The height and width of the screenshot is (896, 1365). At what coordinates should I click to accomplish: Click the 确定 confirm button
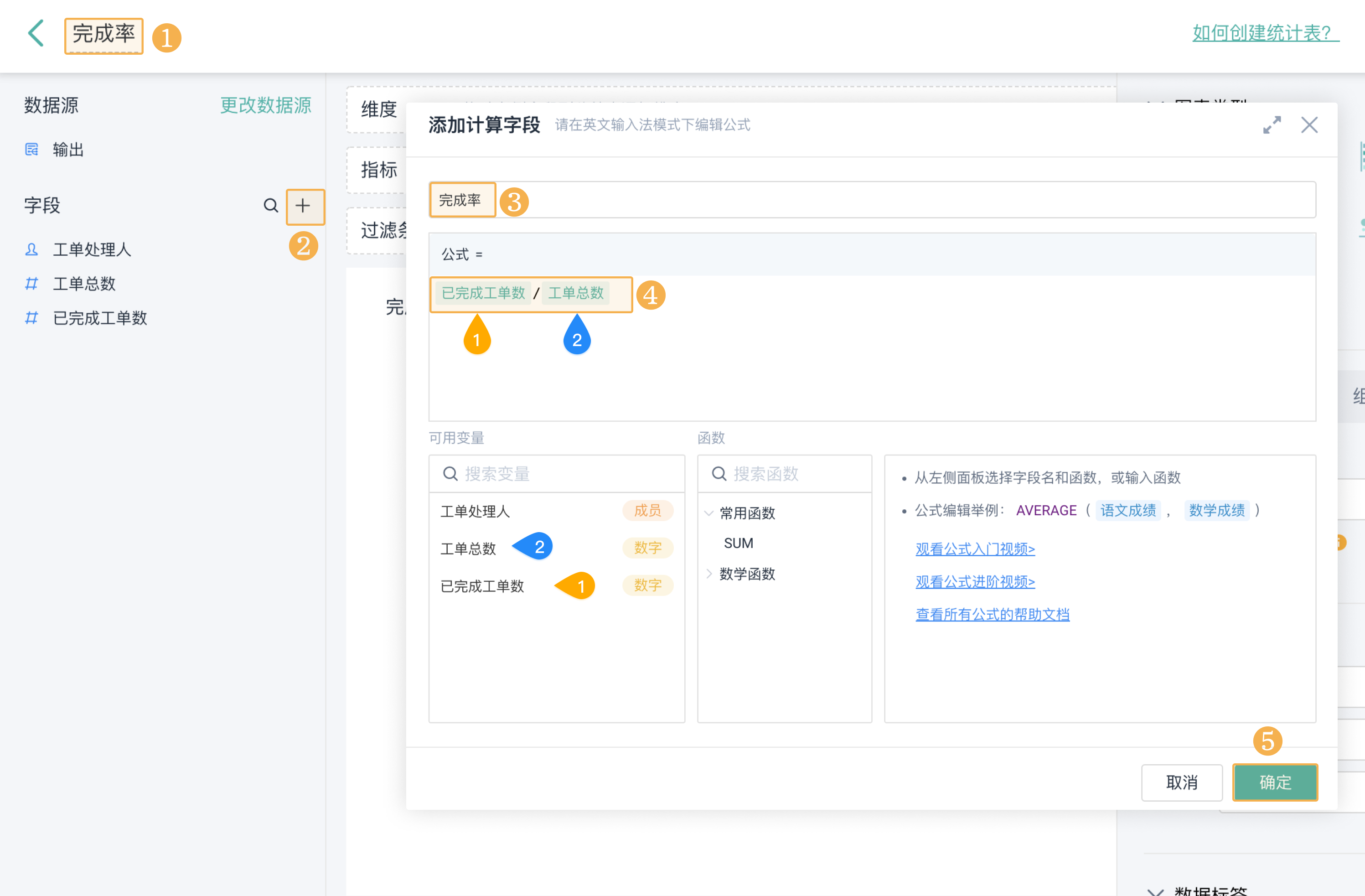[1274, 782]
